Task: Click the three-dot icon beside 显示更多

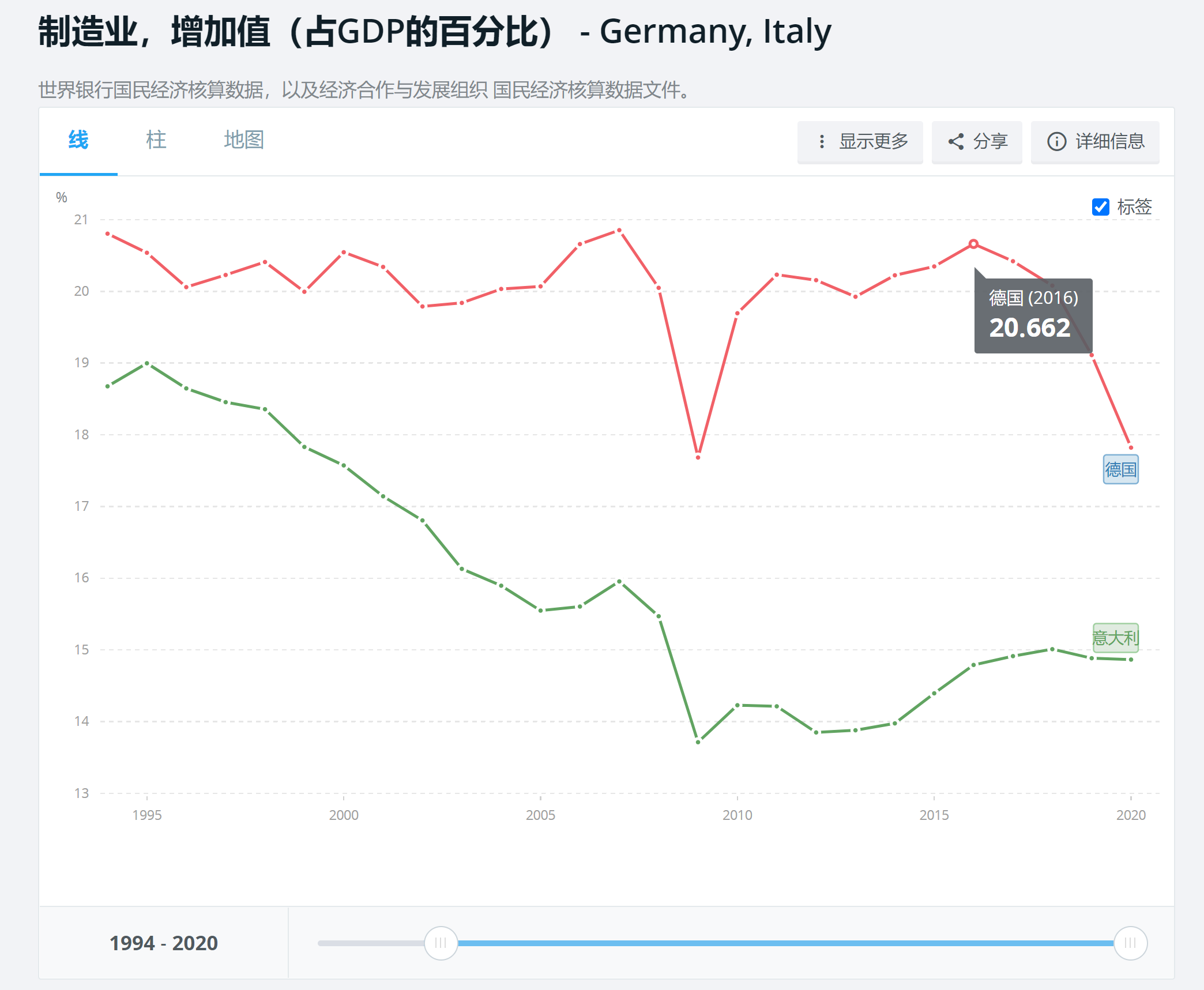Action: click(822, 142)
